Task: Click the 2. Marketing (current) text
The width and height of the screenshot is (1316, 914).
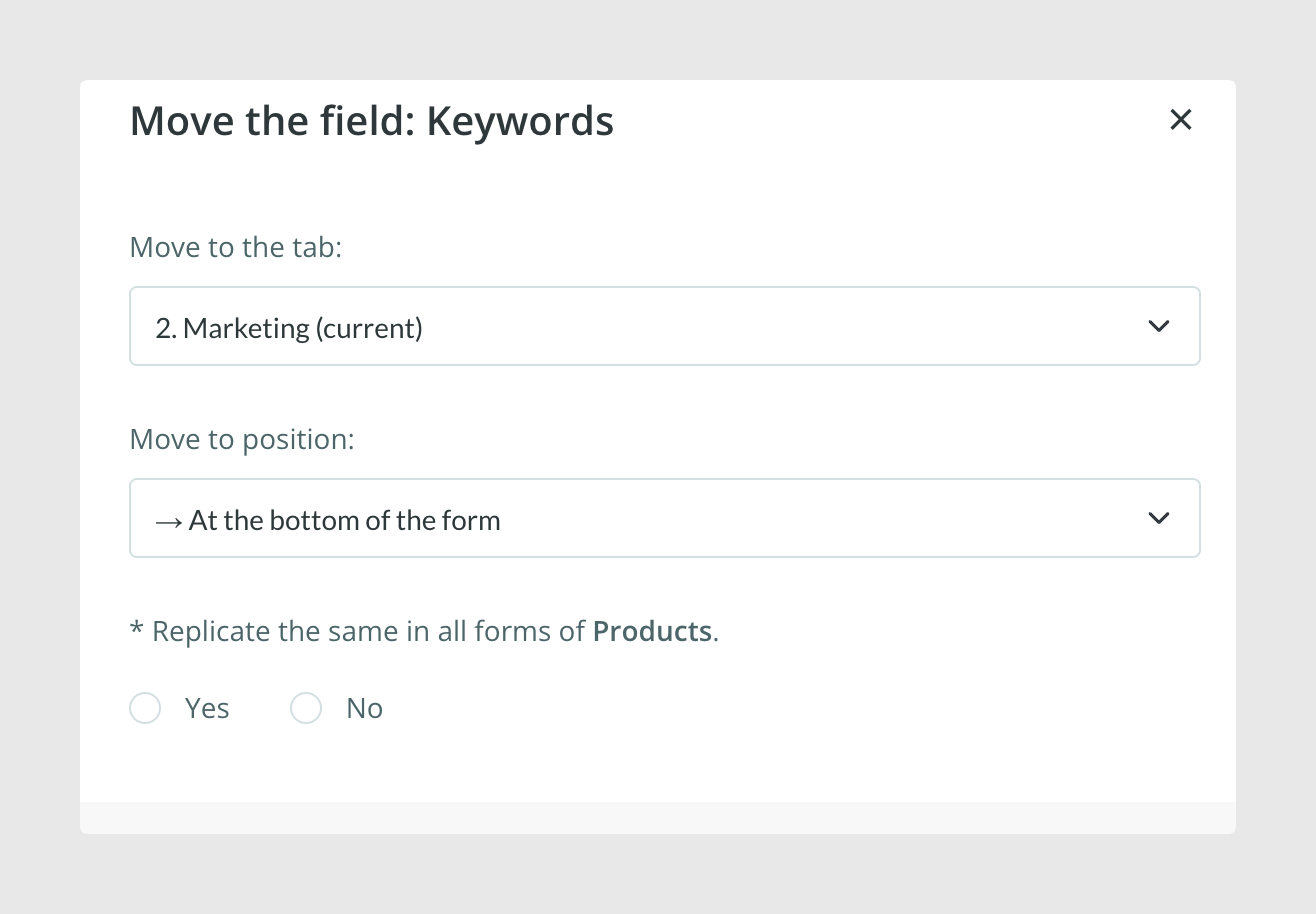Action: click(x=289, y=327)
